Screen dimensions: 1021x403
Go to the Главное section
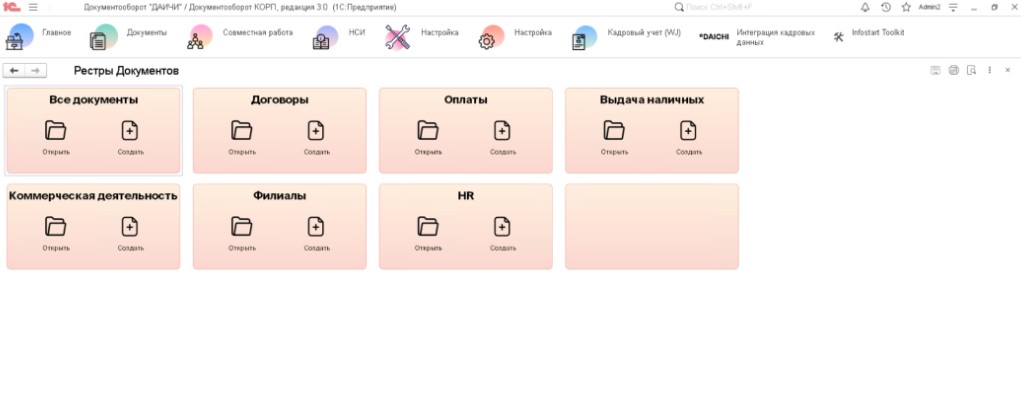[x=38, y=36]
